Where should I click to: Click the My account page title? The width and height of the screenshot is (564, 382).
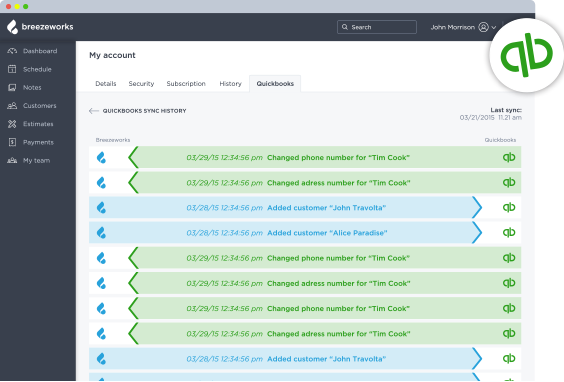112,55
